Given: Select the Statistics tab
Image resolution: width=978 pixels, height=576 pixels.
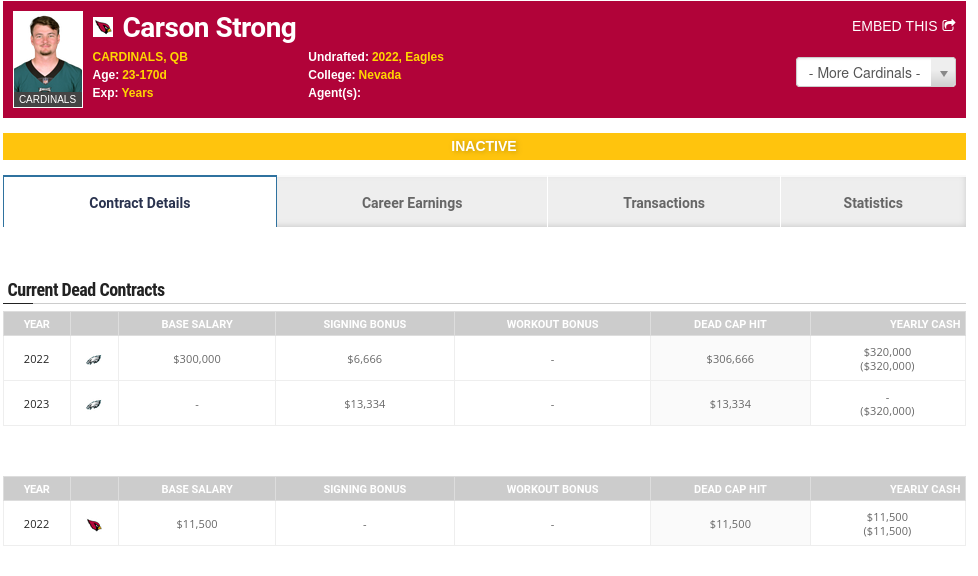Looking at the screenshot, I should click(873, 203).
